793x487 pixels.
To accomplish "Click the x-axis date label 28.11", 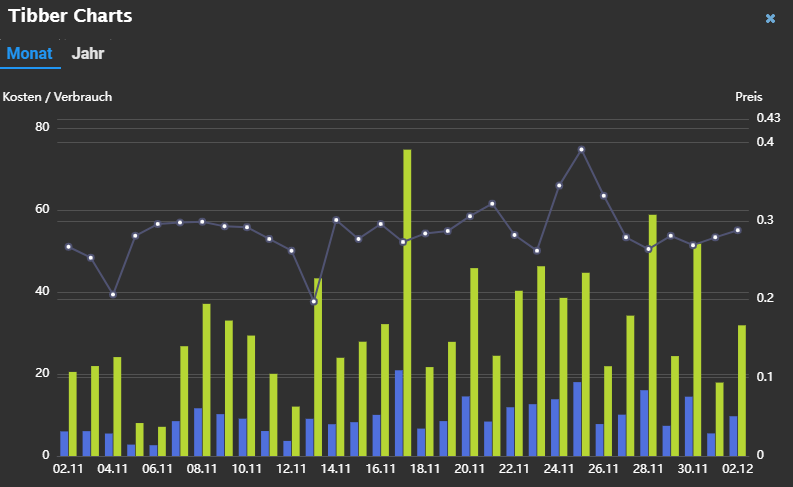I will (x=648, y=469).
